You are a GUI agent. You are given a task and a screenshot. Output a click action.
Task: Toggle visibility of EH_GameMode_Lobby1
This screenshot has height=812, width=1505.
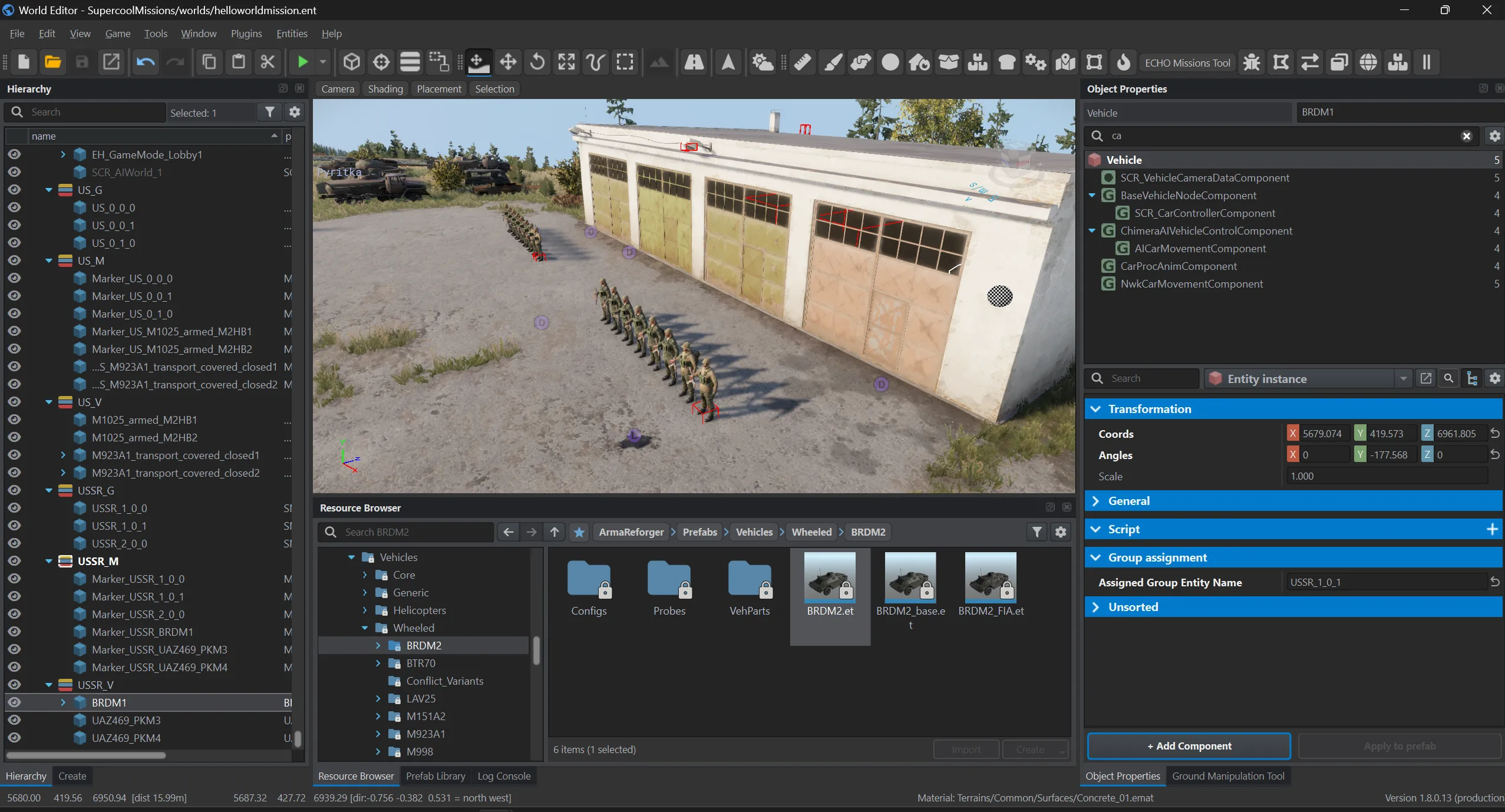14,154
